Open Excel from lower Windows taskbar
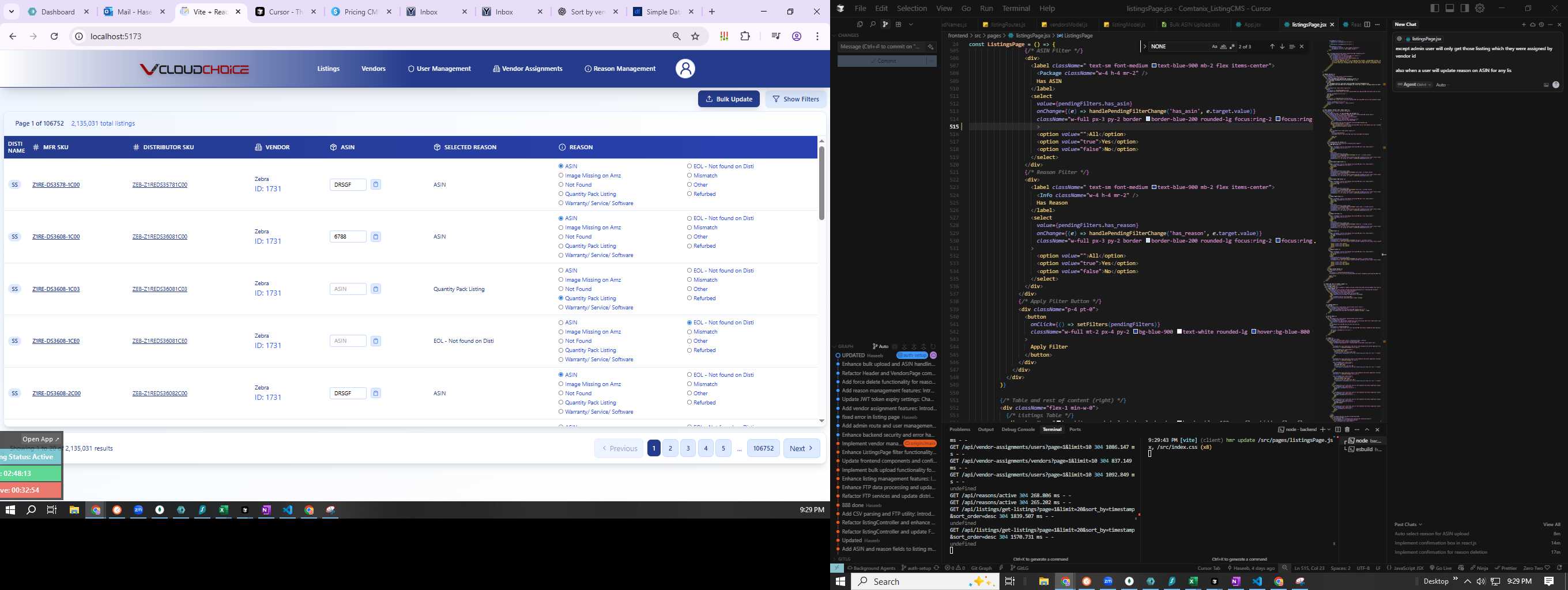Viewport: 1568px width, 590px height. [1193, 581]
